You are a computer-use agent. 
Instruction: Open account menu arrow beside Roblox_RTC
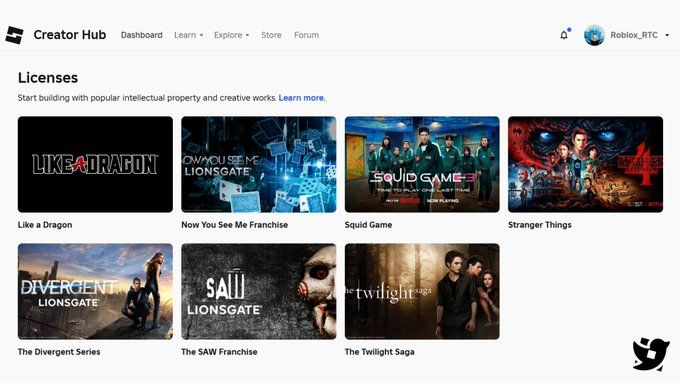pos(667,35)
